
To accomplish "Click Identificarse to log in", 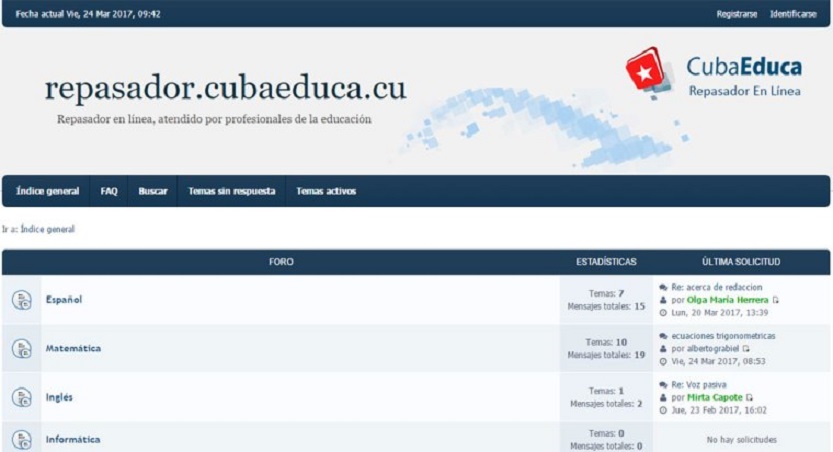I will click(793, 14).
